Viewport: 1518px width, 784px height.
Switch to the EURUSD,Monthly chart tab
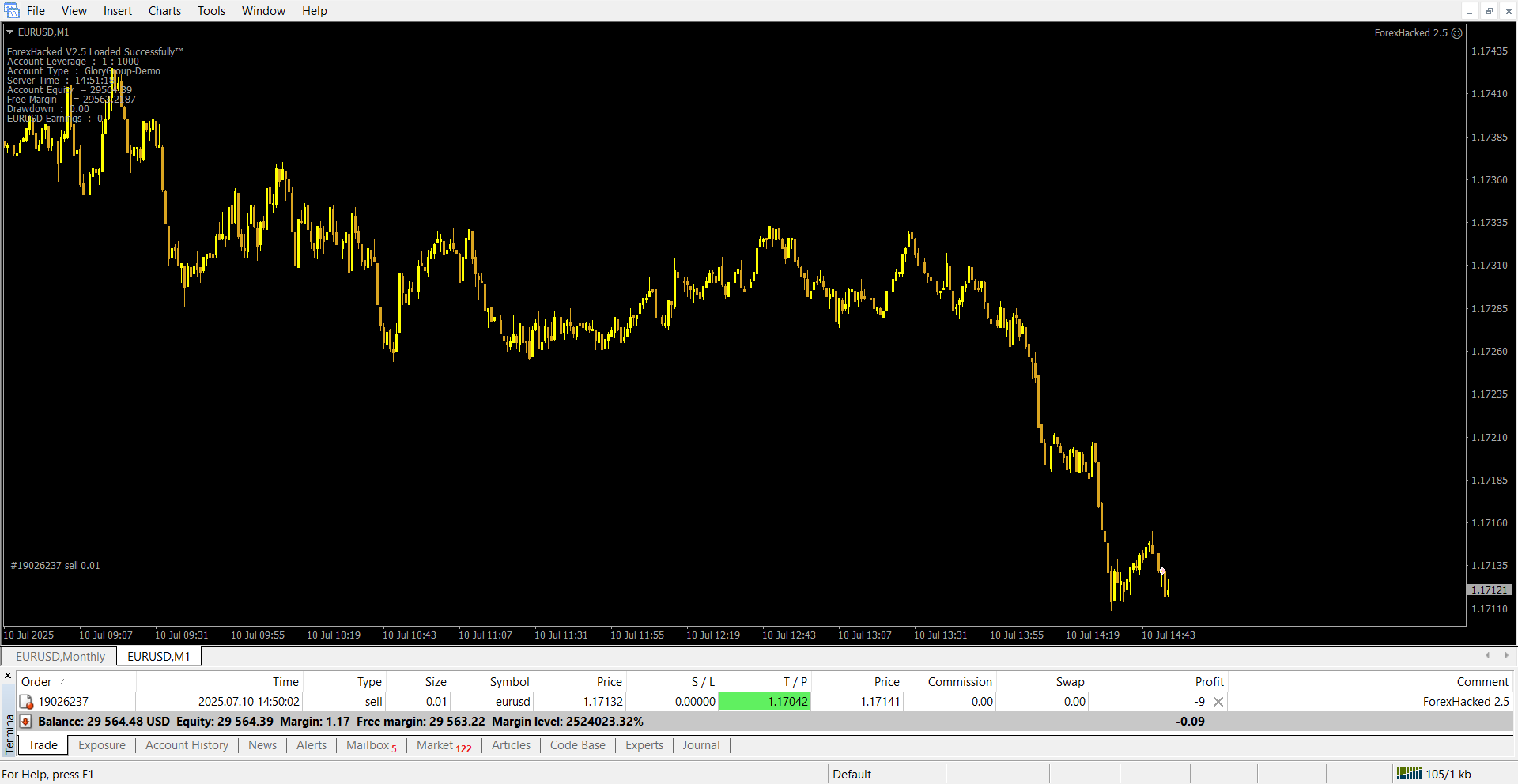60,657
